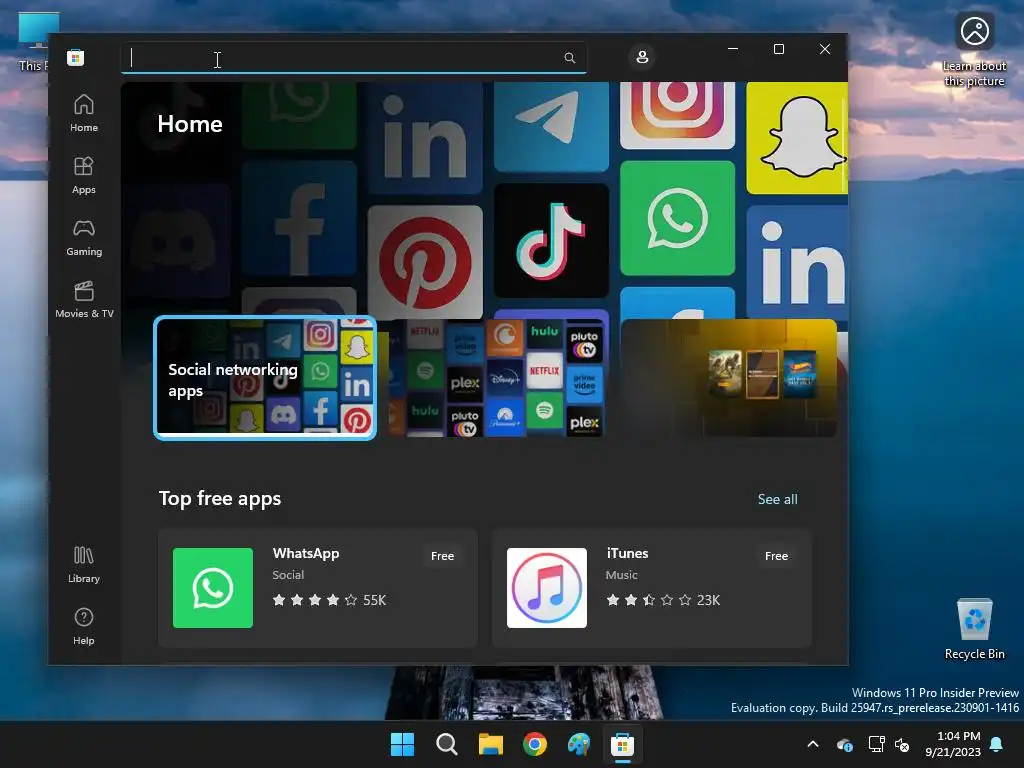Image resolution: width=1024 pixels, height=768 pixels.
Task: Open the Gaming section
Action: point(84,238)
